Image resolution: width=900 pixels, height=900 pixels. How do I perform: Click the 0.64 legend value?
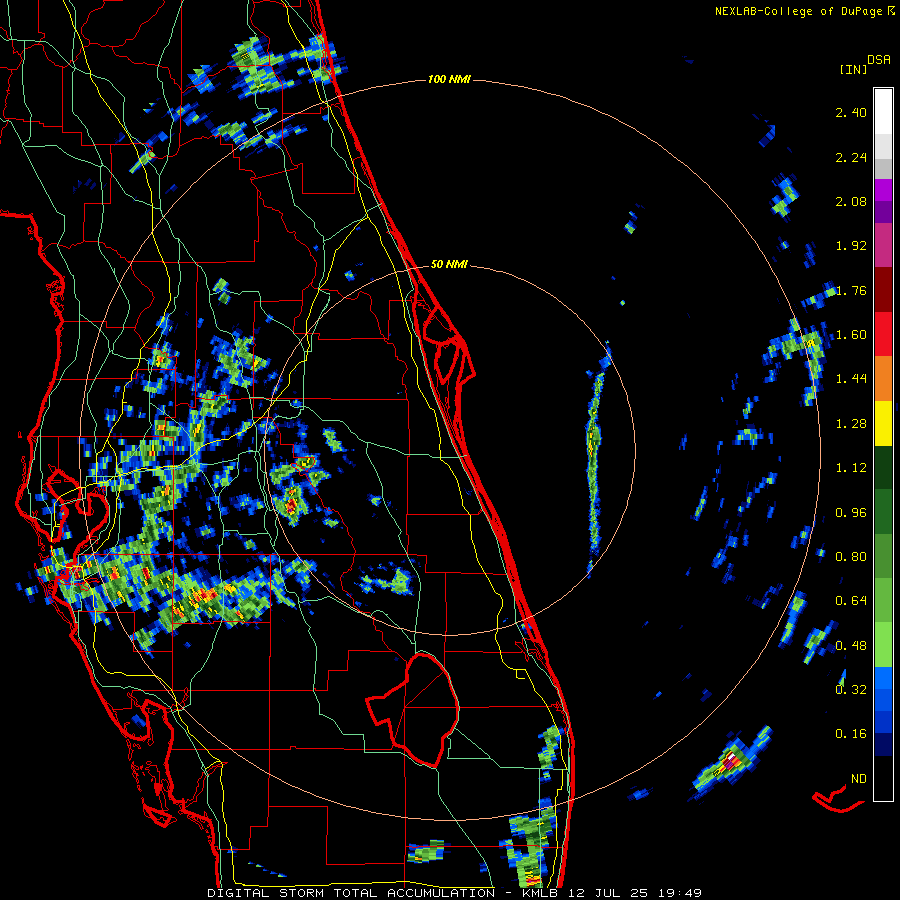(851, 601)
